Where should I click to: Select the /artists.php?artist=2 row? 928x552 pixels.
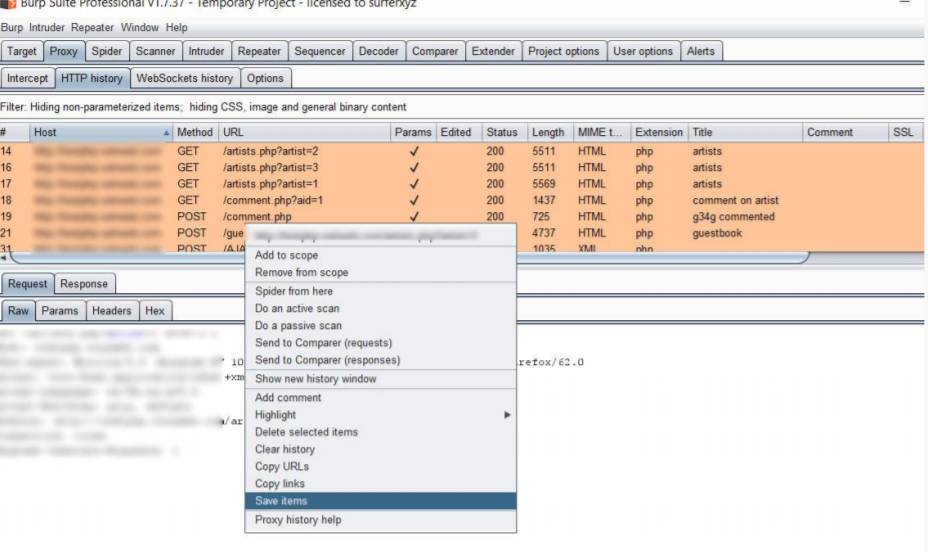click(x=462, y=151)
